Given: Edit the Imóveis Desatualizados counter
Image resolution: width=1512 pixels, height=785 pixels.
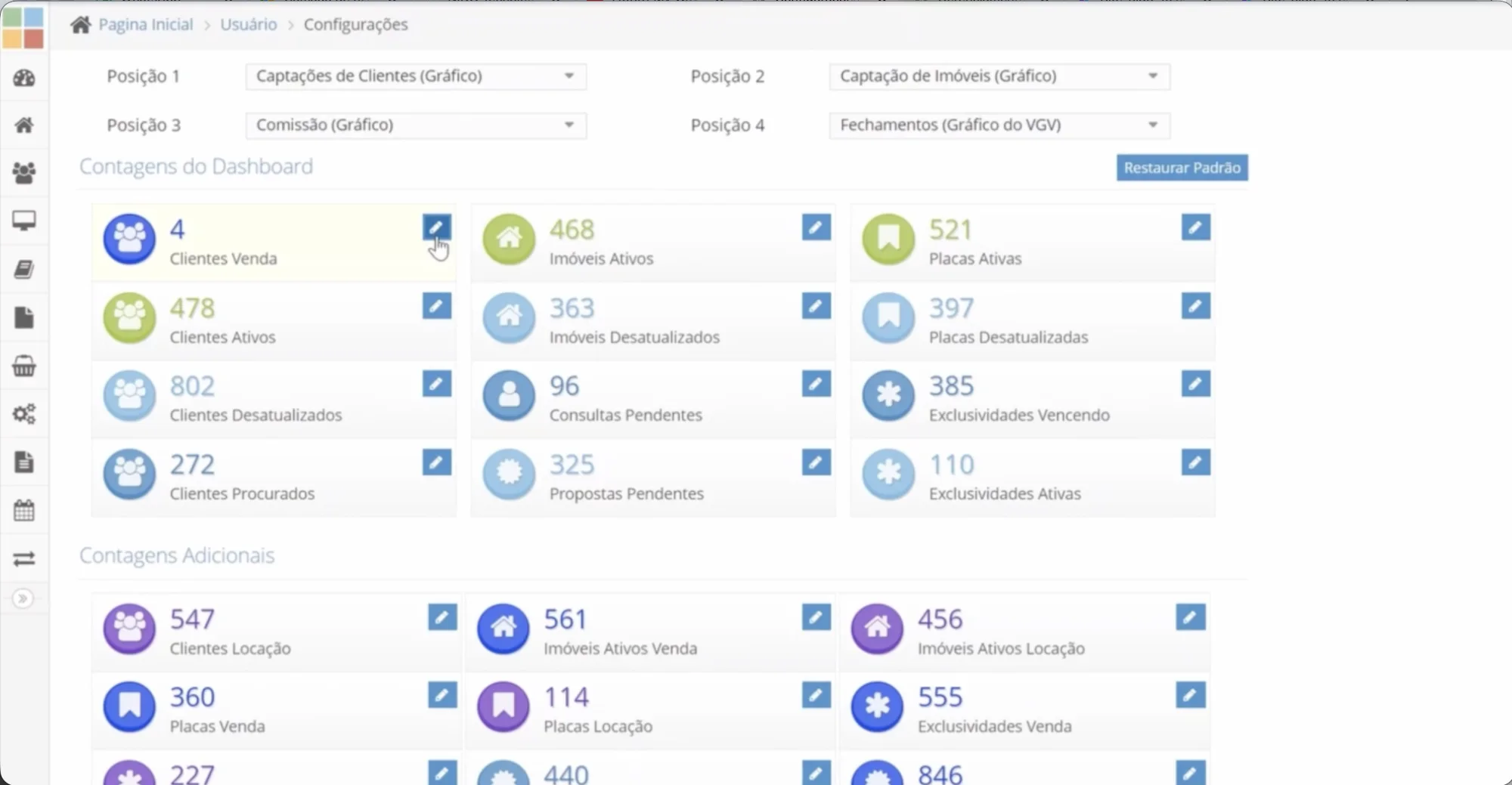Looking at the screenshot, I should 816,306.
